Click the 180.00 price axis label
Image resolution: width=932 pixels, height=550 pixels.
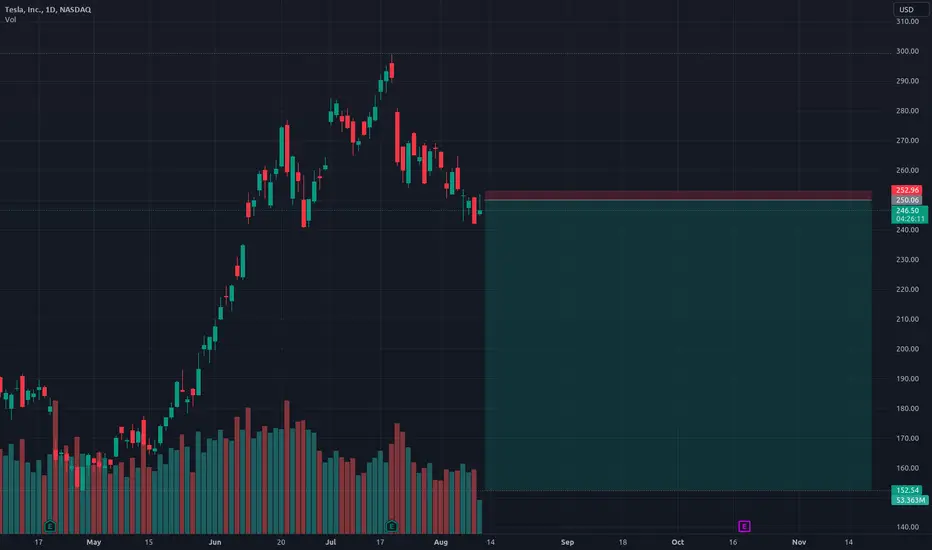pyautogui.click(x=908, y=408)
